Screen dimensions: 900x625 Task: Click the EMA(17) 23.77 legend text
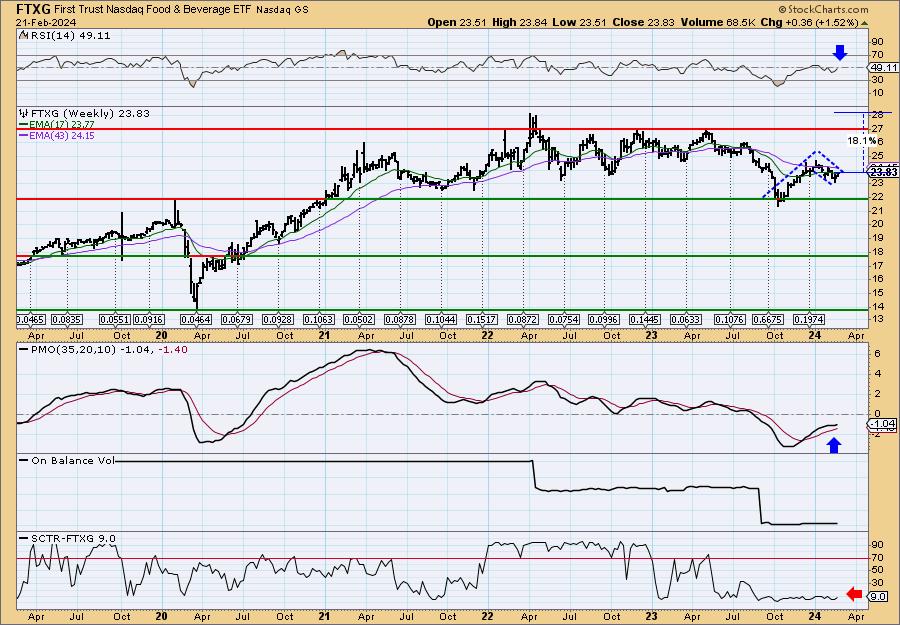coord(61,125)
